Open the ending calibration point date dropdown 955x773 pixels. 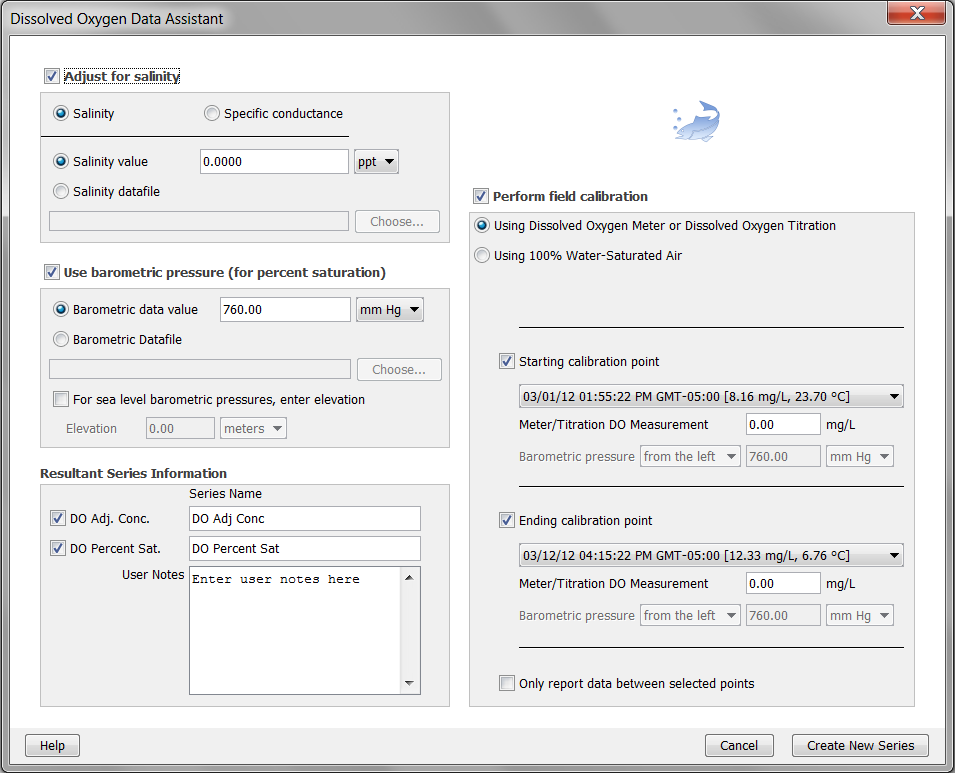pyautogui.click(x=710, y=556)
